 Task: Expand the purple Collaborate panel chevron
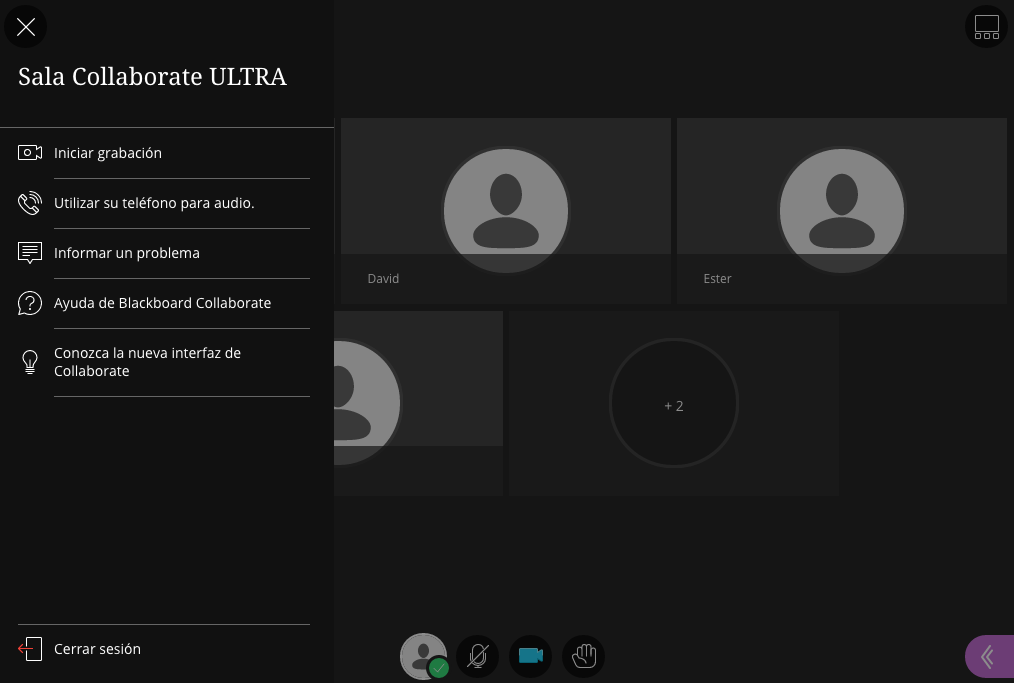point(989,656)
